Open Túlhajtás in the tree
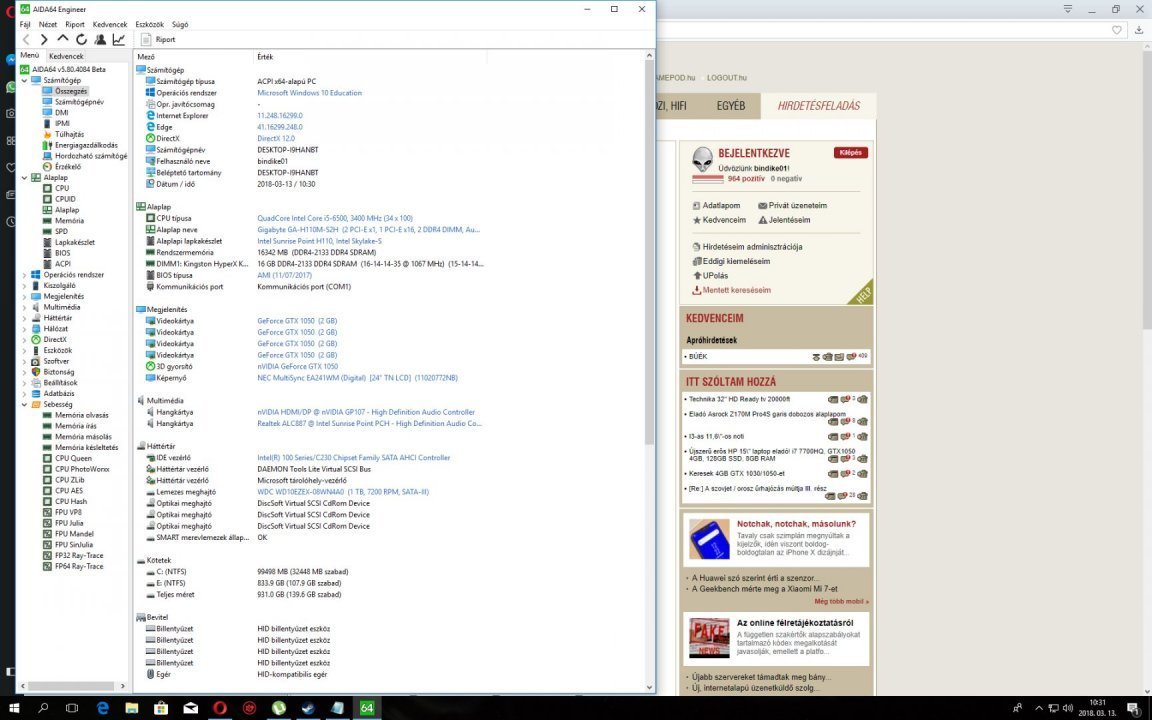 click(x=70, y=134)
